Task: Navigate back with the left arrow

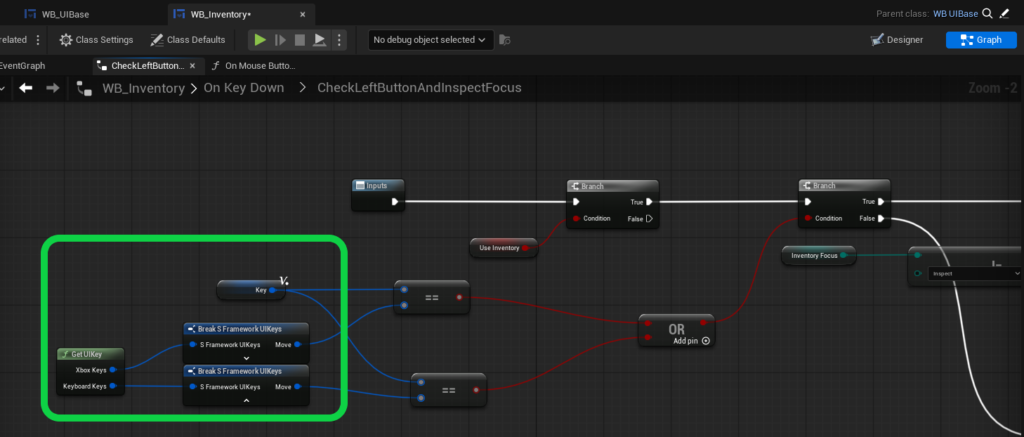Action: 26,88
